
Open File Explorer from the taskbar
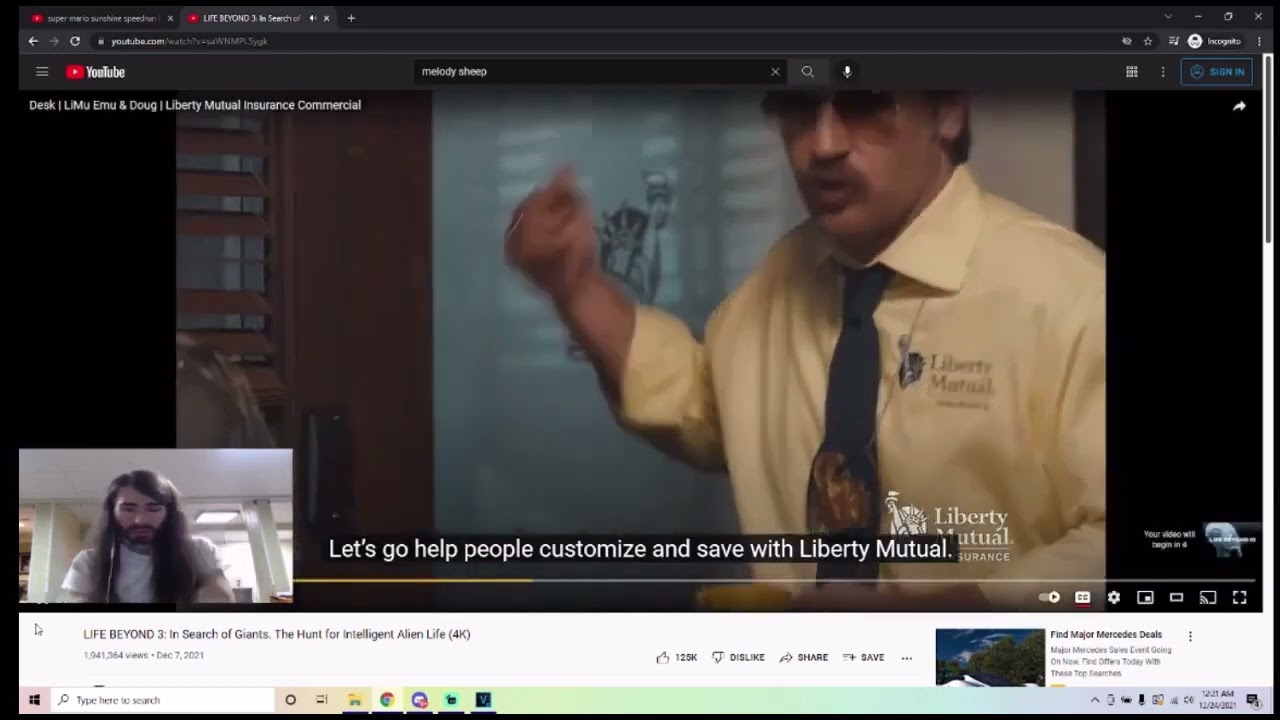coord(355,700)
